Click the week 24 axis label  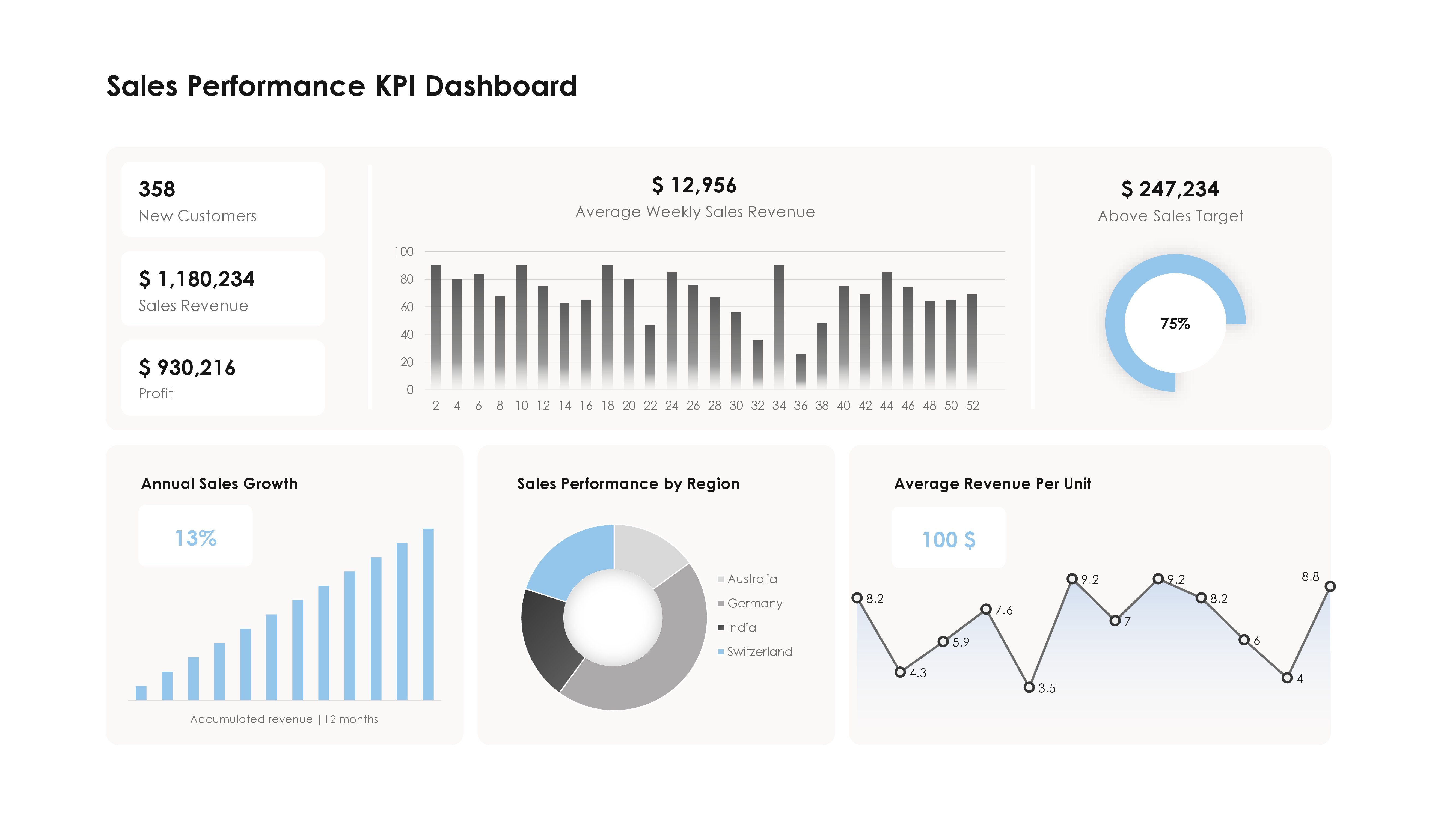(671, 405)
